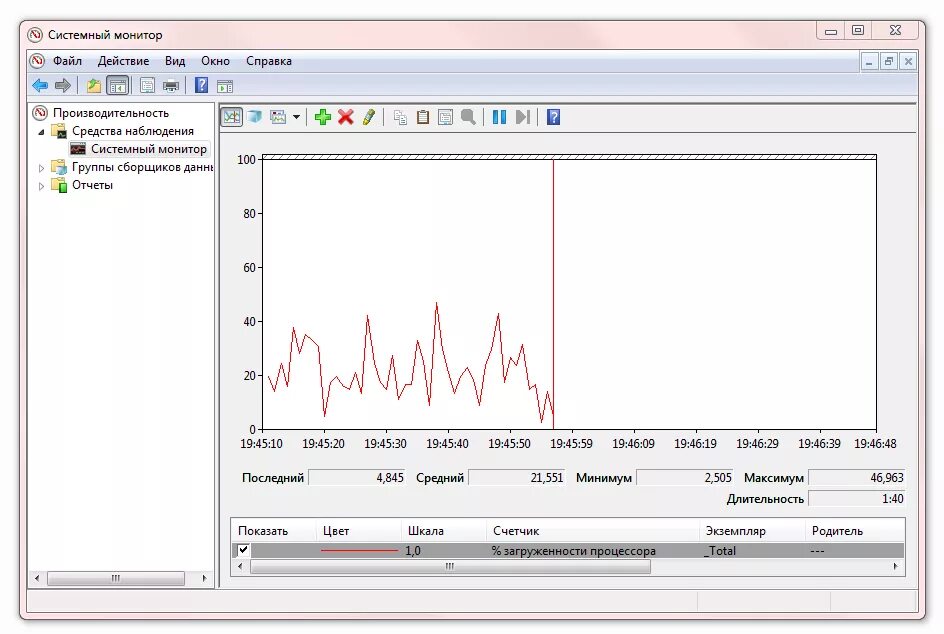Image resolution: width=944 pixels, height=634 pixels.
Task: Click the update data step-forward icon
Action: pos(523,117)
